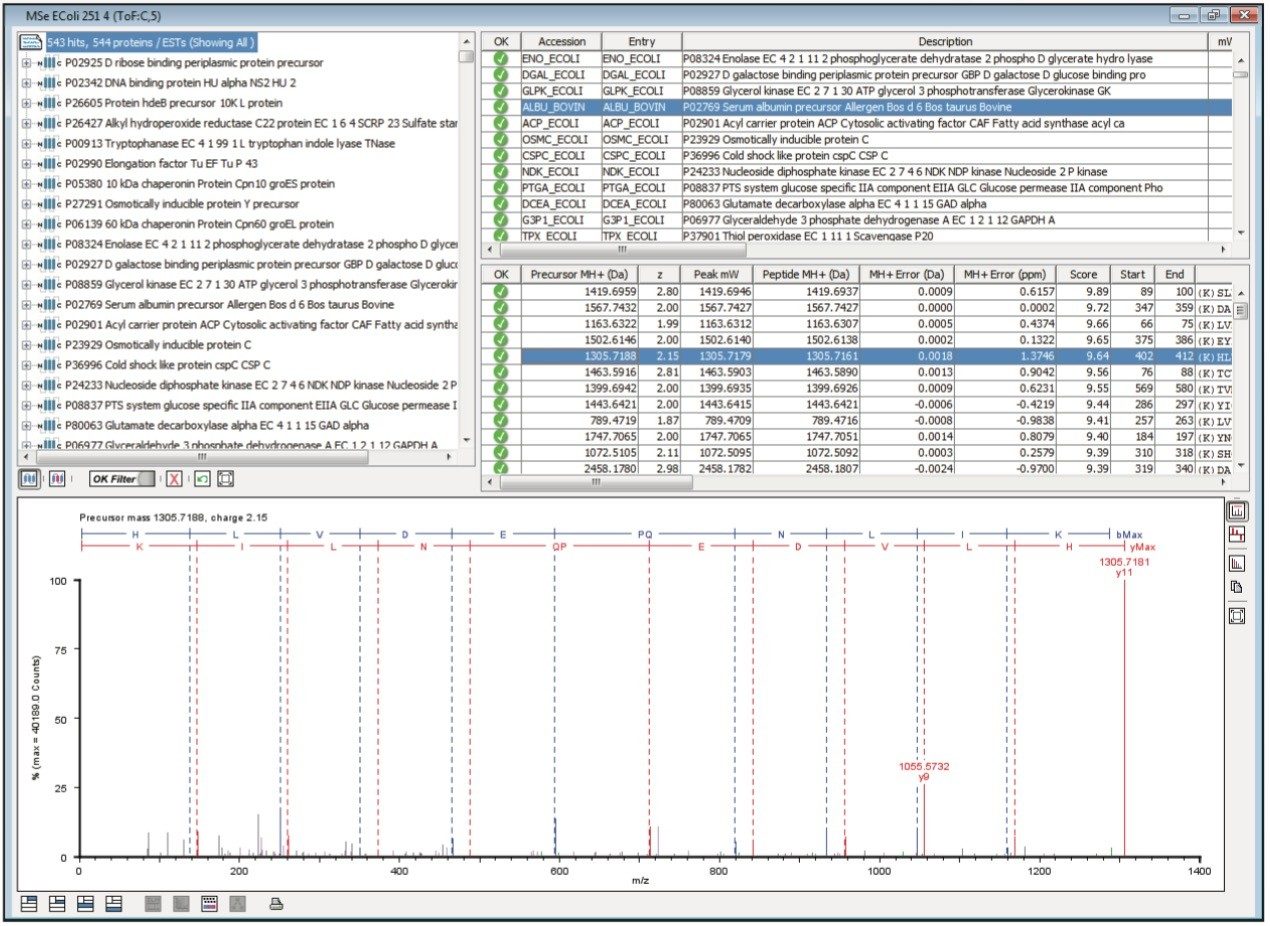1270x926 pixels.
Task: Select the GLPK_ECOLI row in protein table
Action: coord(859,91)
